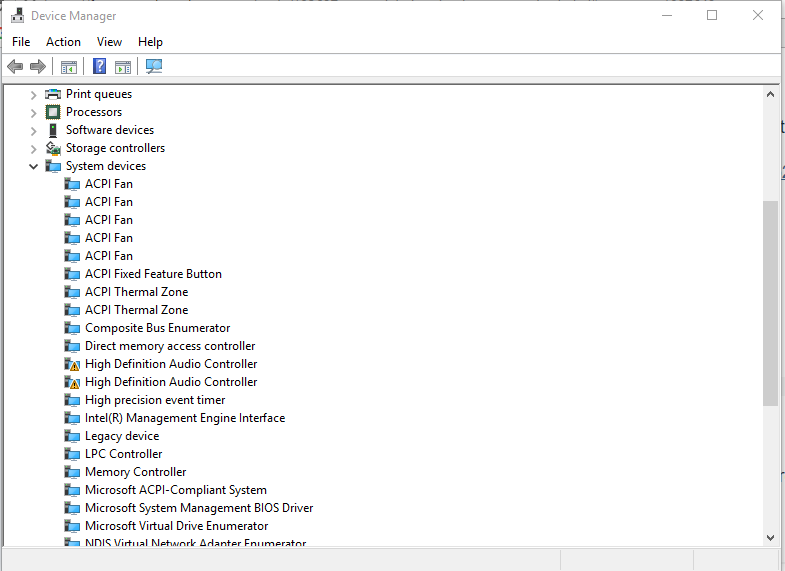
Task: Select Microsoft Virtual Drive Enumerator text
Action: [x=176, y=526]
